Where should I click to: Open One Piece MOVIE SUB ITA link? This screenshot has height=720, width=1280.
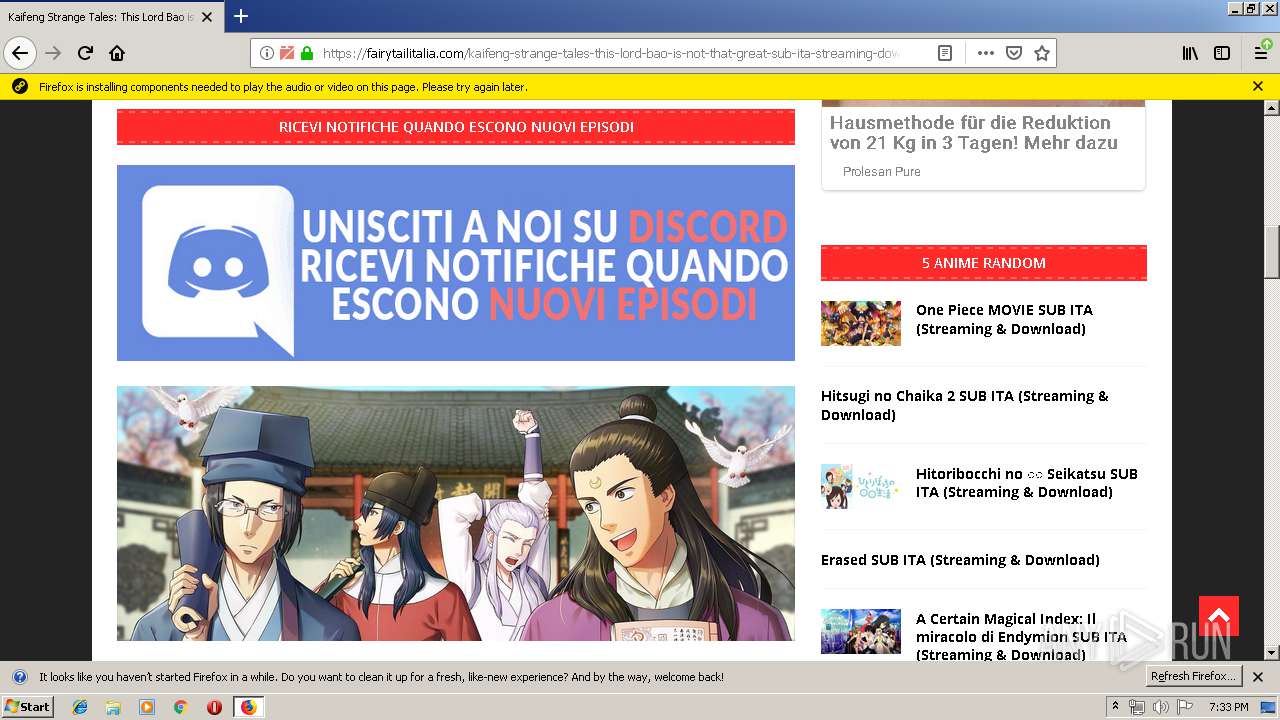[x=1004, y=319]
